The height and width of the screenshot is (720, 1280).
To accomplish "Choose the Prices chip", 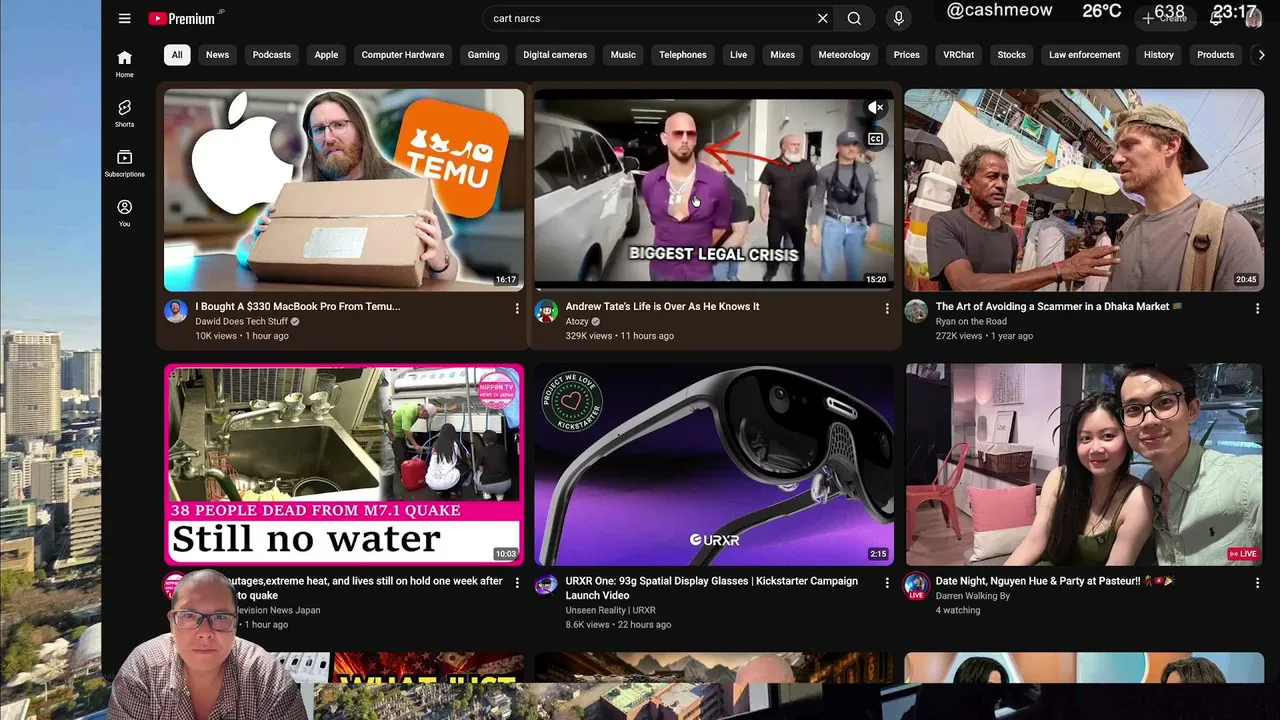I will click(907, 55).
